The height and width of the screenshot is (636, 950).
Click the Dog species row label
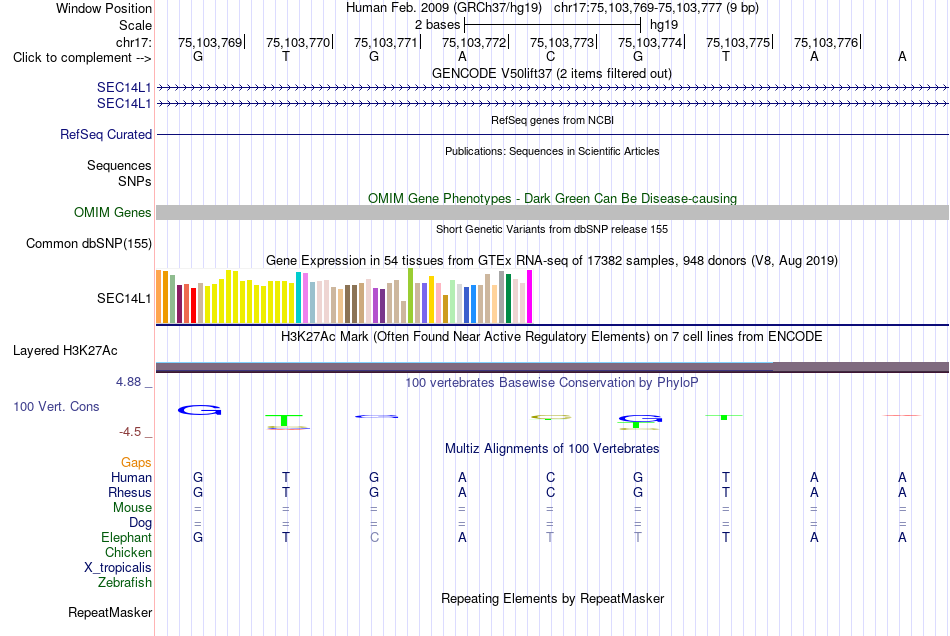140,522
